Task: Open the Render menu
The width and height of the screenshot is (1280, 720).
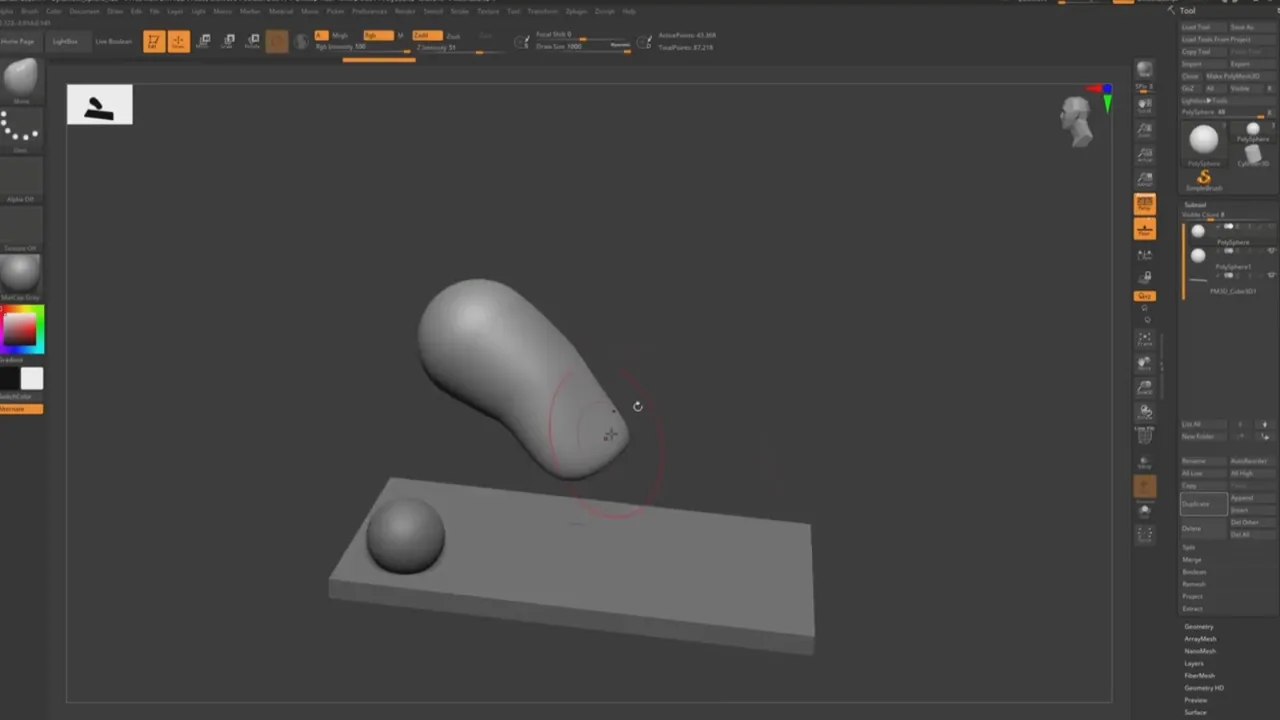Action: pyautogui.click(x=405, y=11)
